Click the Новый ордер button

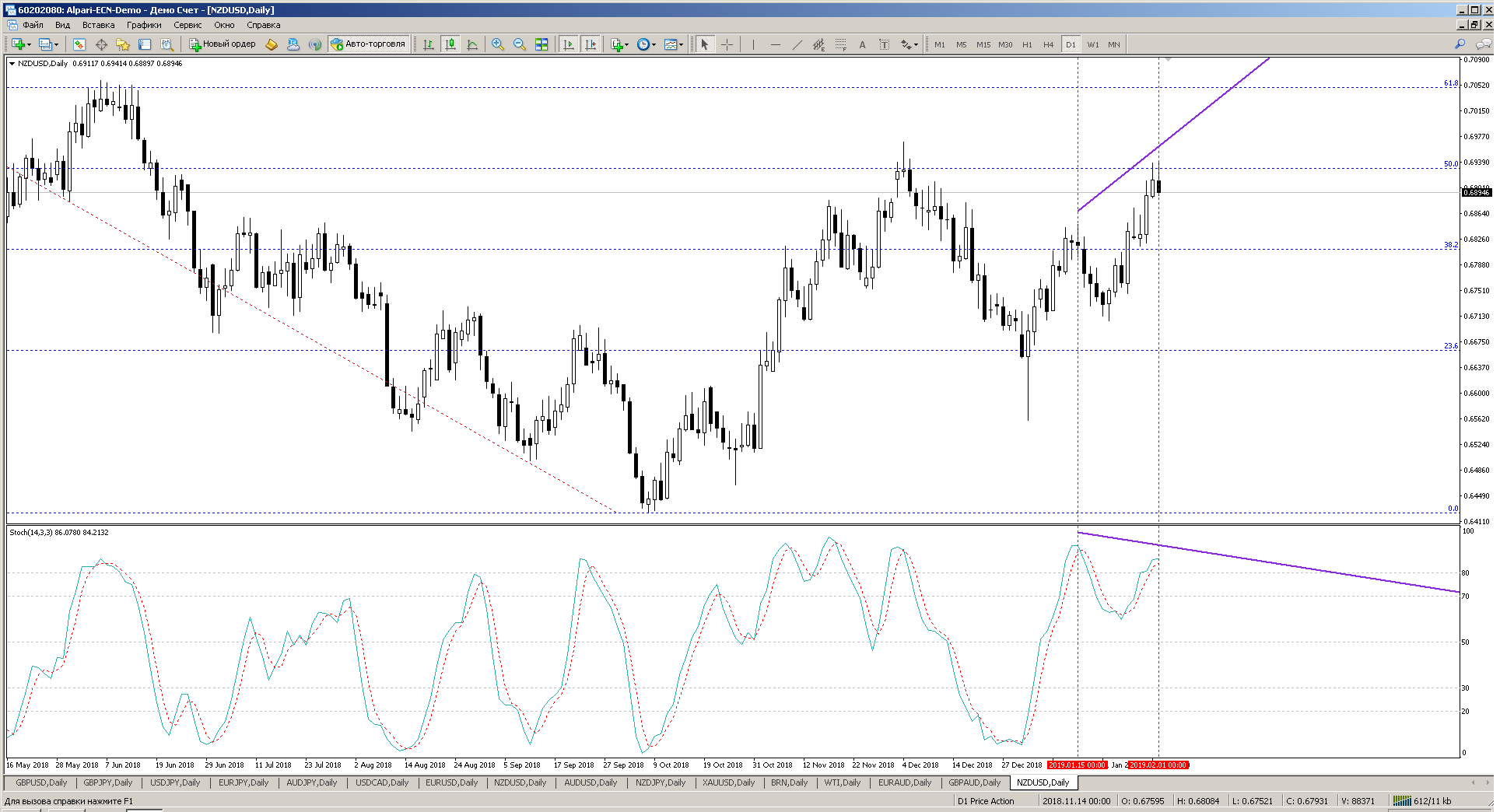[x=223, y=44]
